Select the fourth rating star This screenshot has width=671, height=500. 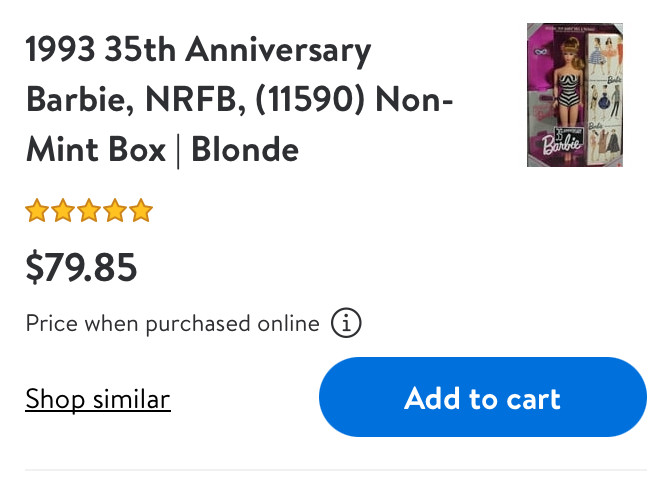point(115,211)
